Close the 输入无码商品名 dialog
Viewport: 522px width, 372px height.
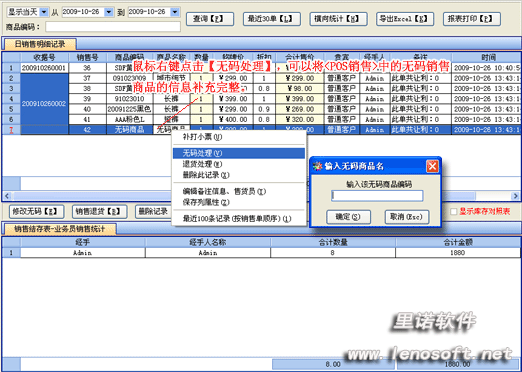click(x=432, y=166)
